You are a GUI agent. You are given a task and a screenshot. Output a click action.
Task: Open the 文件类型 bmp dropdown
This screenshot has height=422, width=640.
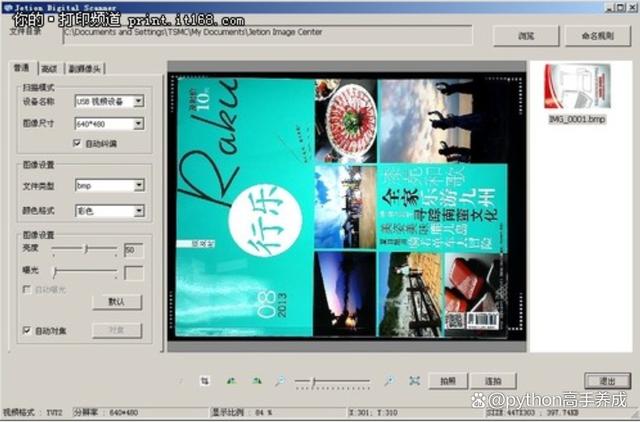(x=138, y=186)
